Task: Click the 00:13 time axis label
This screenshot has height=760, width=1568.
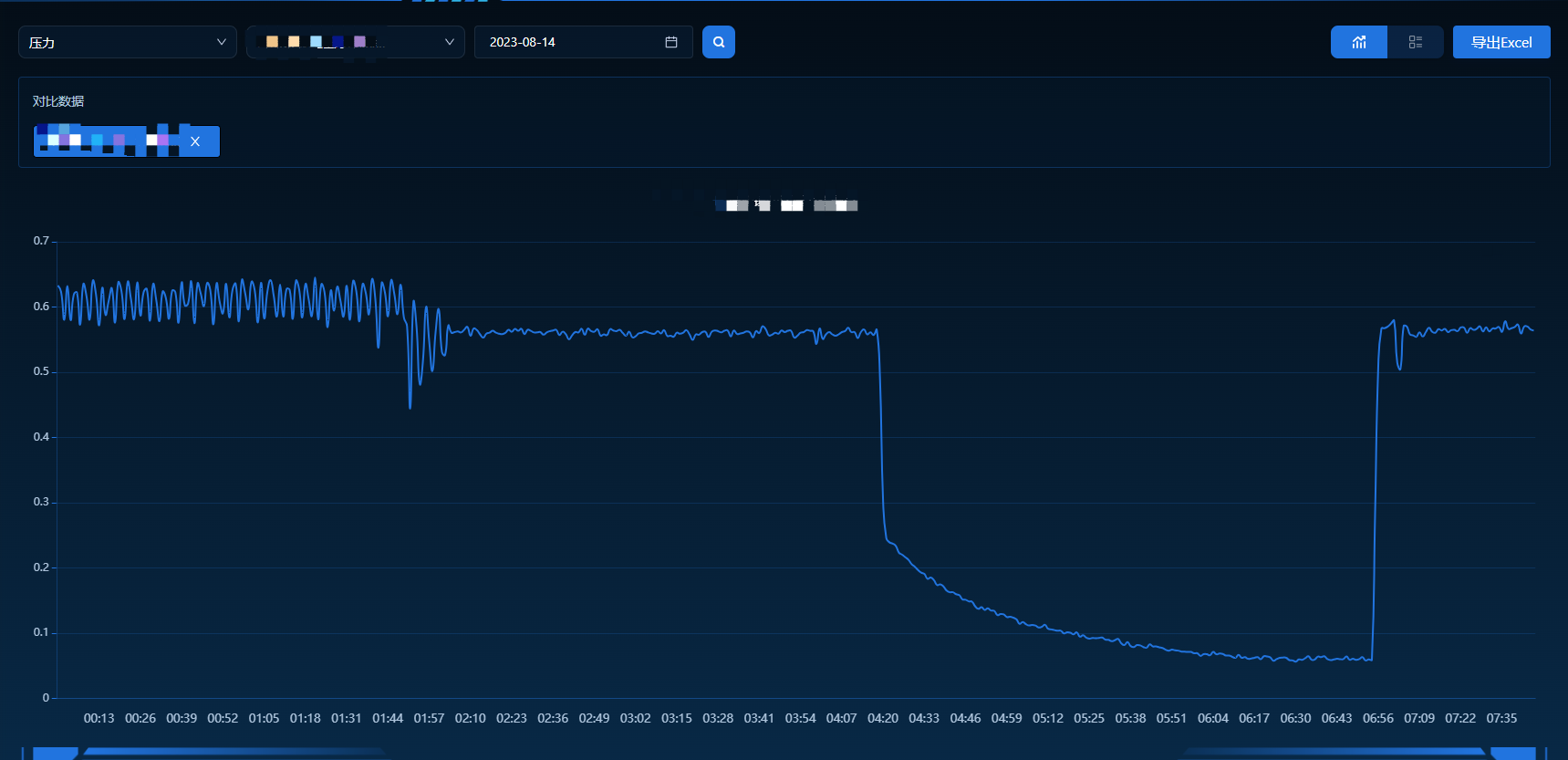Action: point(99,718)
